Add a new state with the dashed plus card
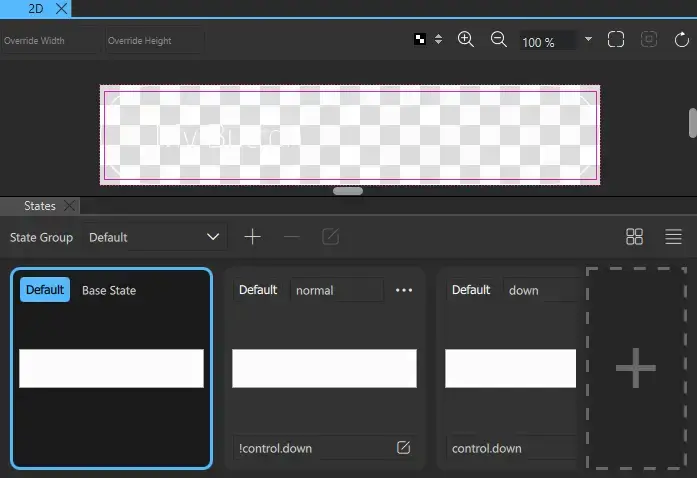The image size is (697, 478). pyautogui.click(x=636, y=368)
